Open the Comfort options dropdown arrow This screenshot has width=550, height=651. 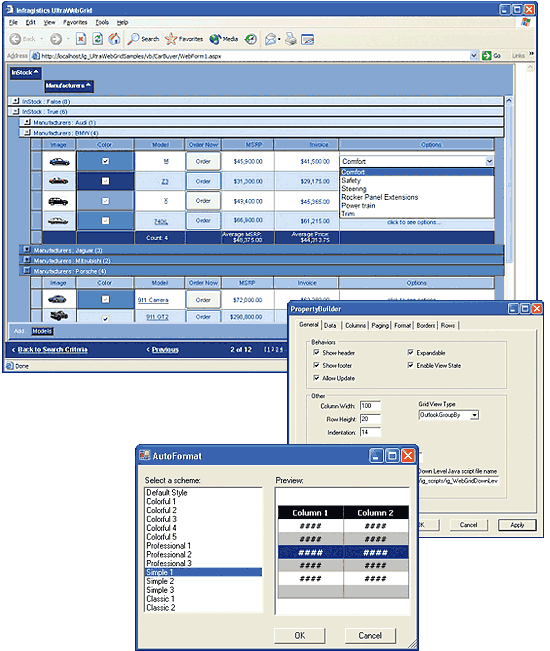489,161
